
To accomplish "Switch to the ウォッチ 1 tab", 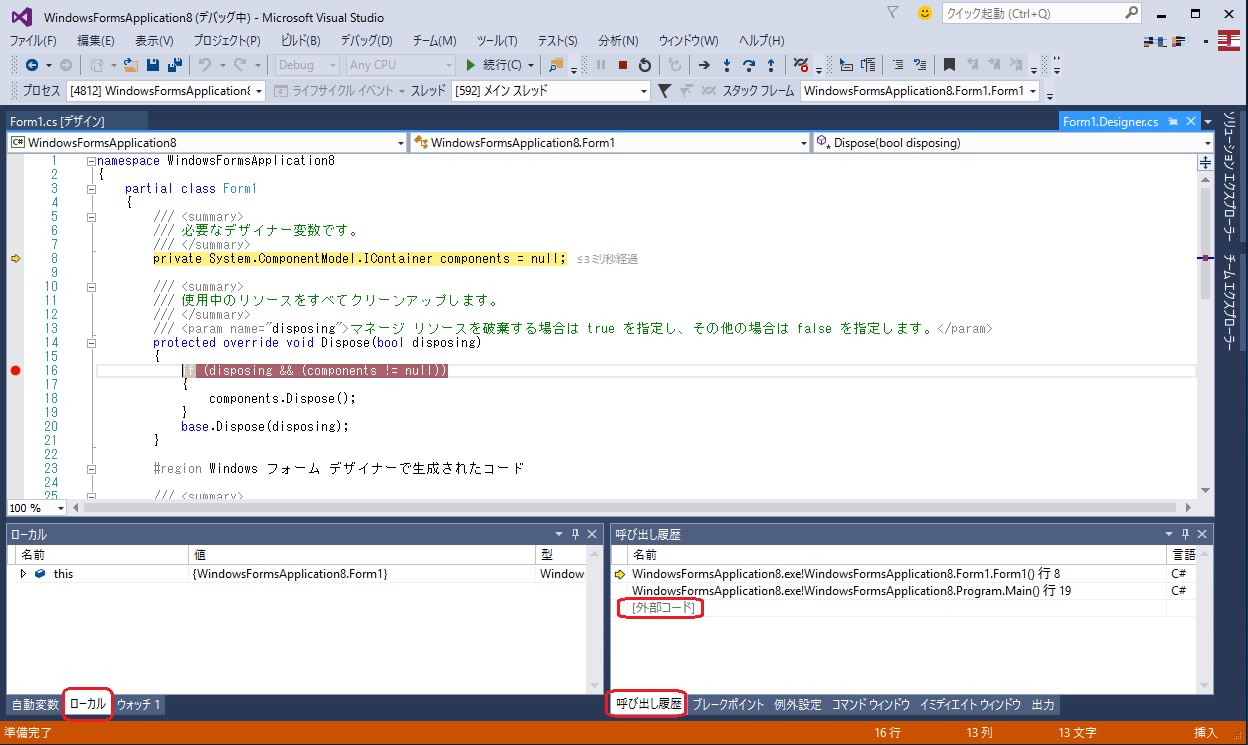I will (x=139, y=705).
